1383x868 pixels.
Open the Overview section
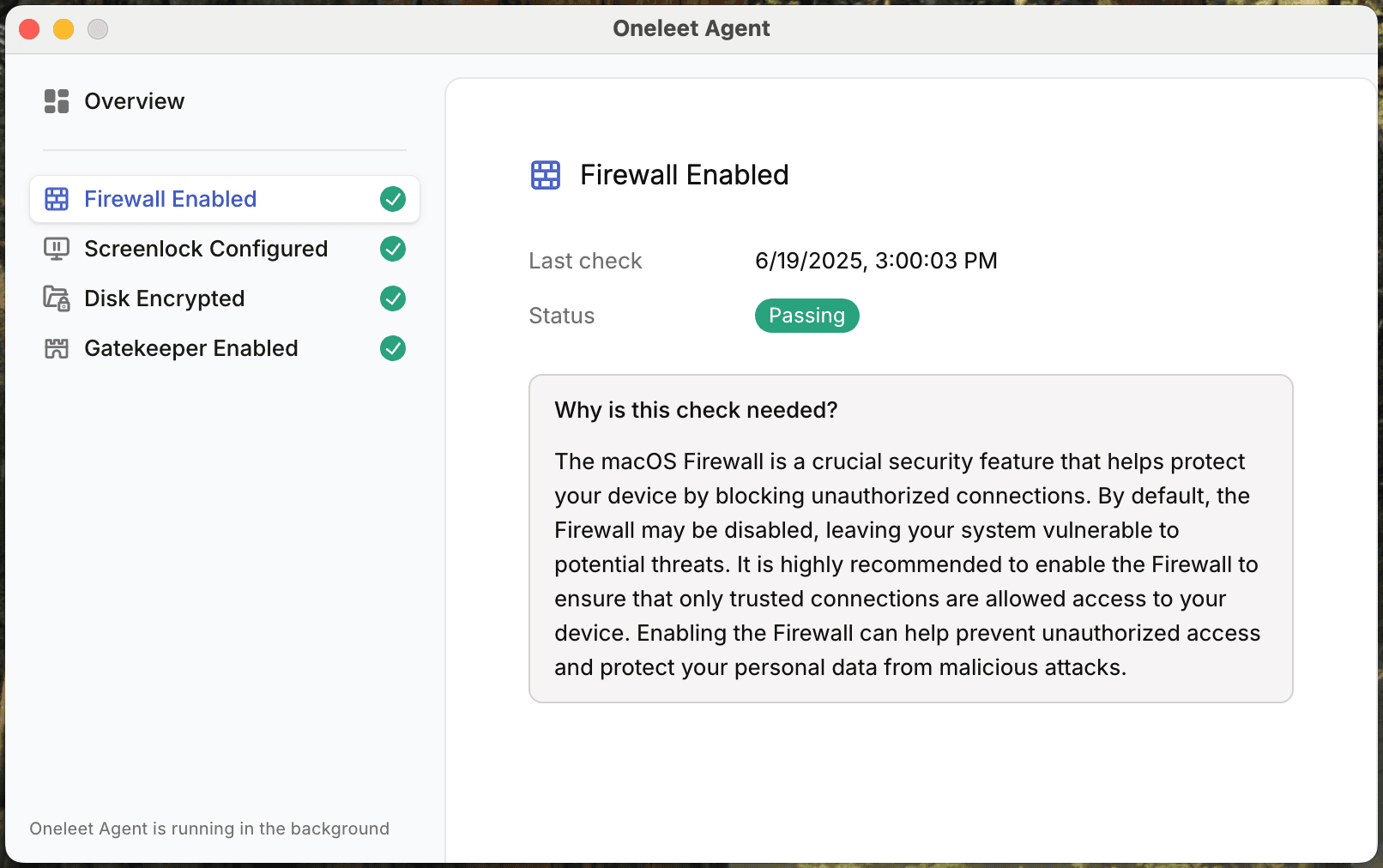134,101
